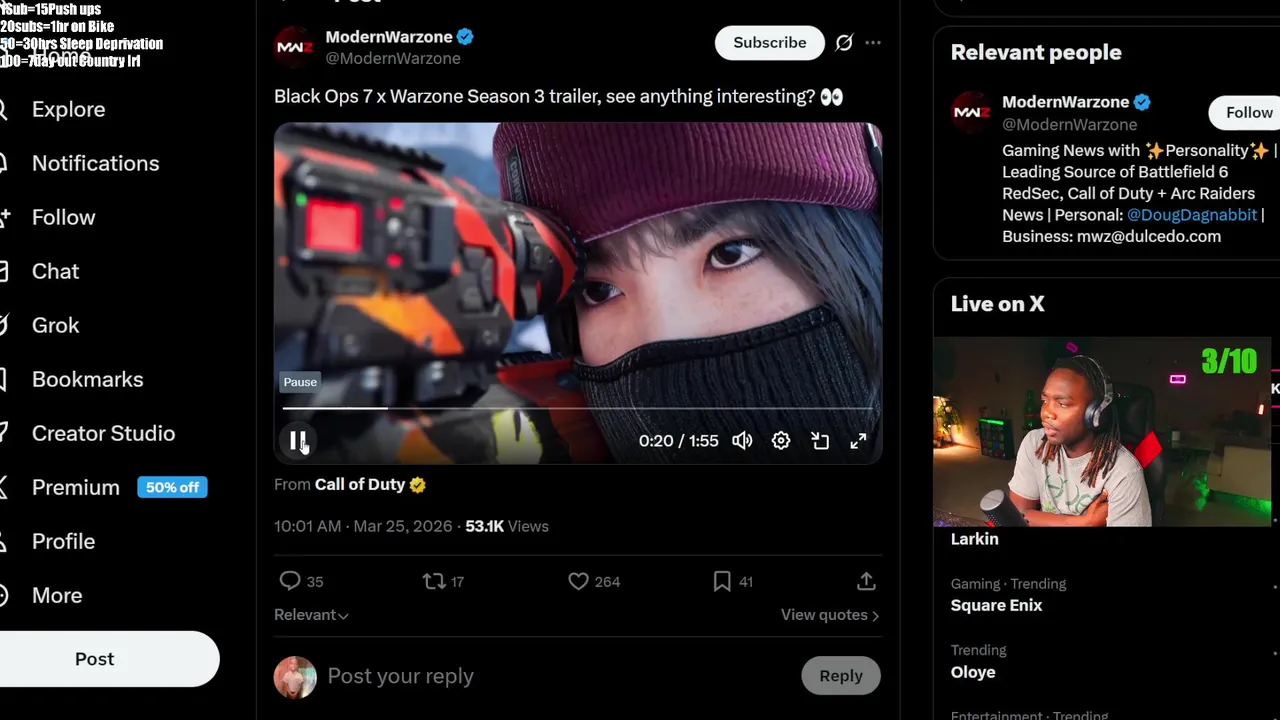Click the video progress bar
1280x720 pixels.
[x=578, y=408]
